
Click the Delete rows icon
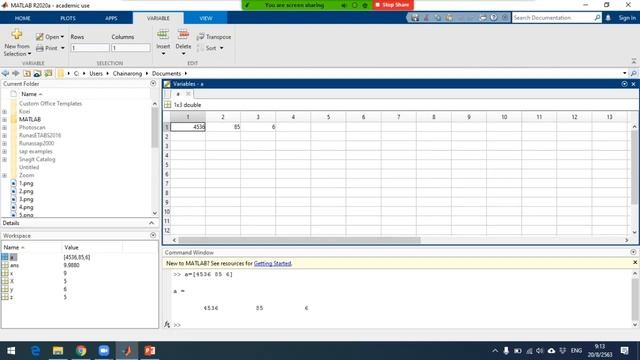[183, 35]
